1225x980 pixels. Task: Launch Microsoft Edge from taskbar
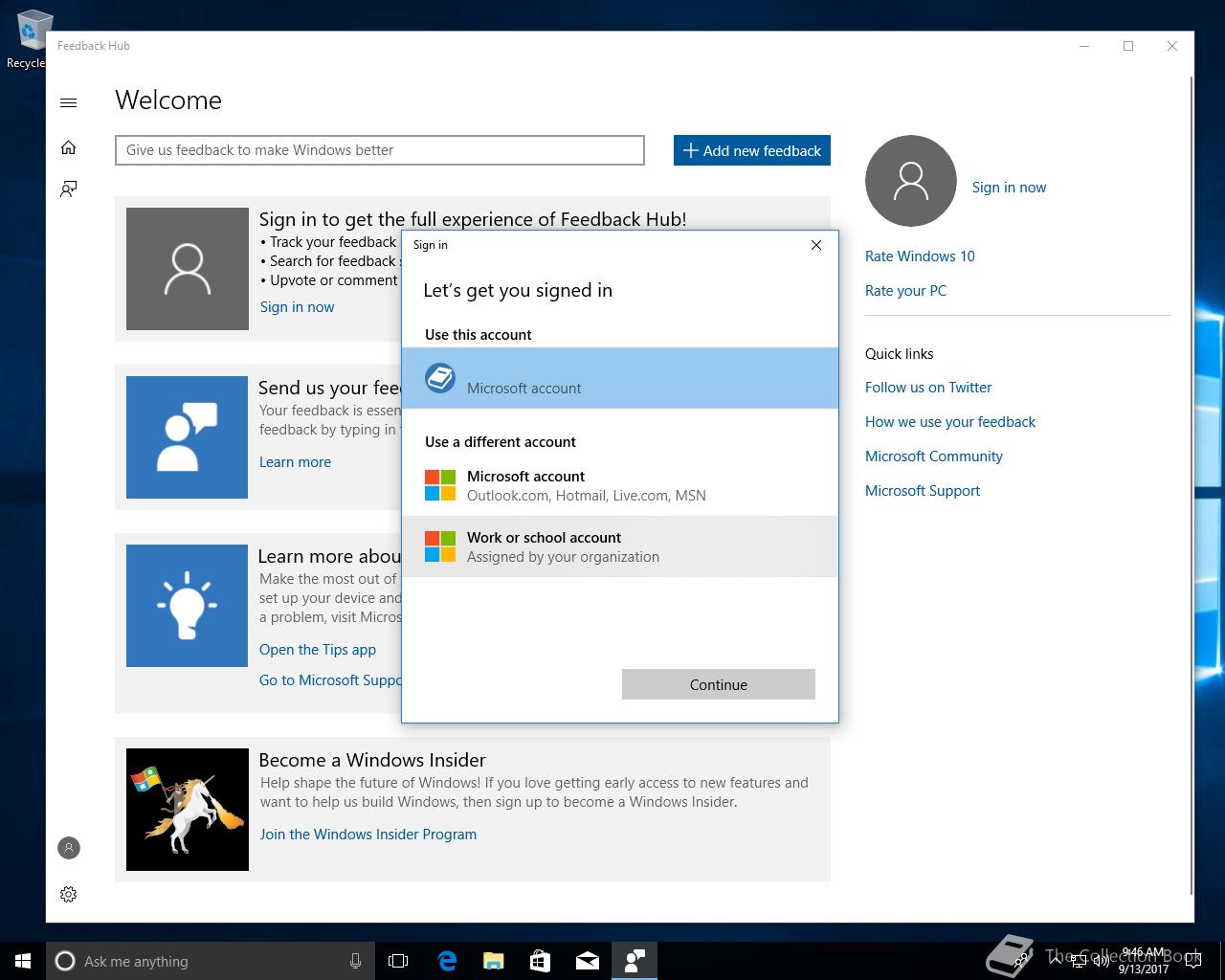tap(447, 961)
